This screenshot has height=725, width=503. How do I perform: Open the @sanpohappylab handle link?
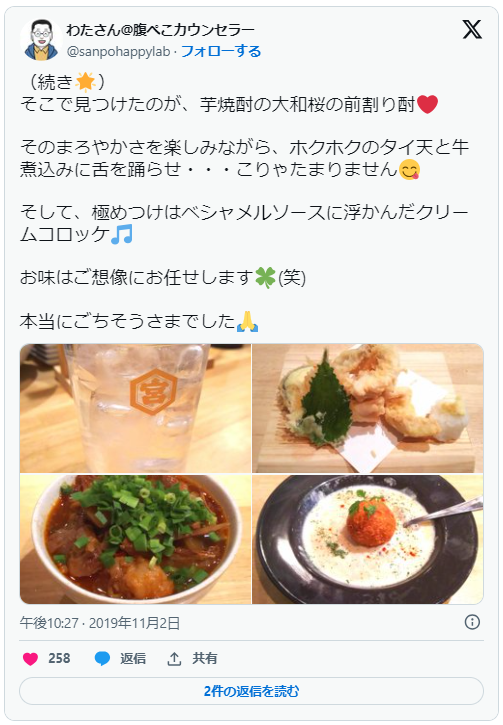point(118,51)
